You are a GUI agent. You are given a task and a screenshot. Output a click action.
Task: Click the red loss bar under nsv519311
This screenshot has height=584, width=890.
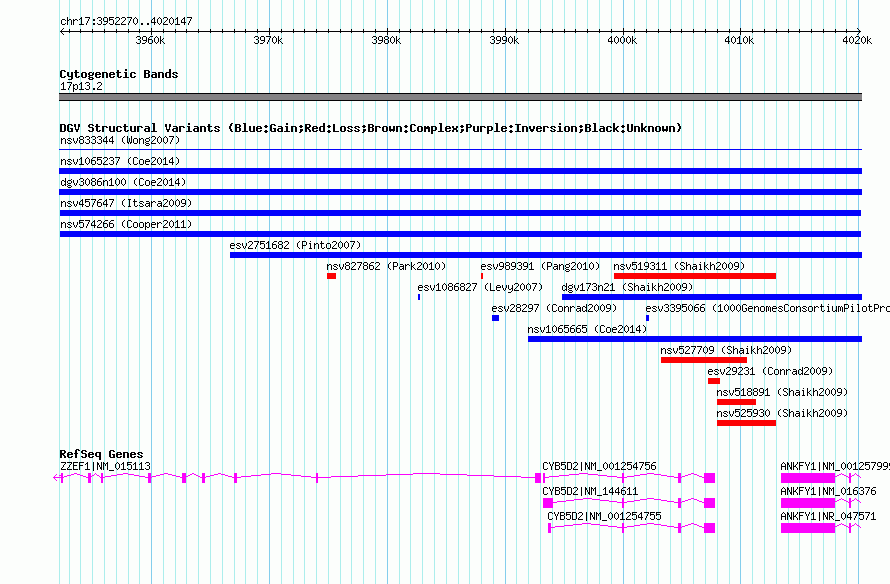[695, 276]
